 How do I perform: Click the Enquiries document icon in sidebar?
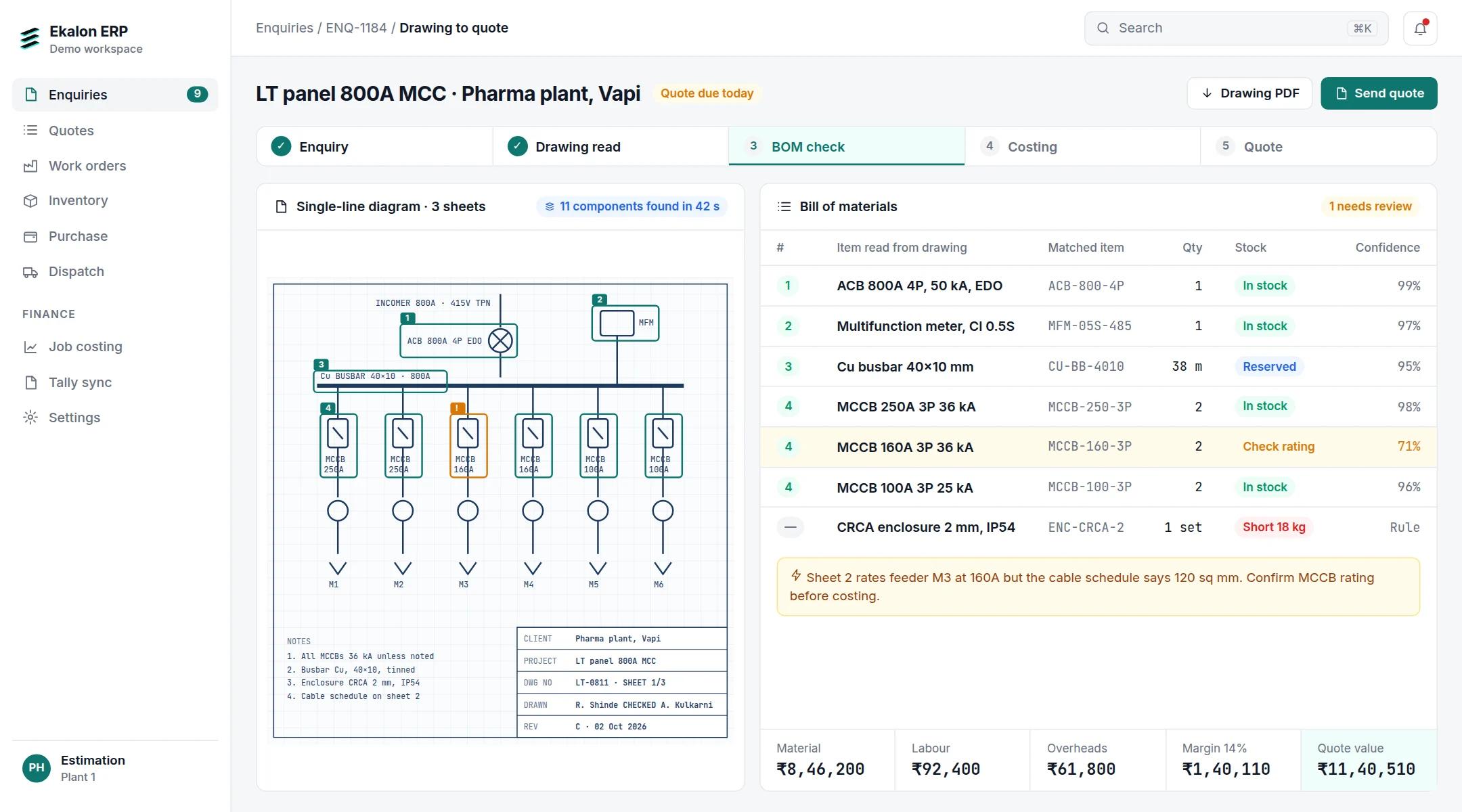point(30,95)
